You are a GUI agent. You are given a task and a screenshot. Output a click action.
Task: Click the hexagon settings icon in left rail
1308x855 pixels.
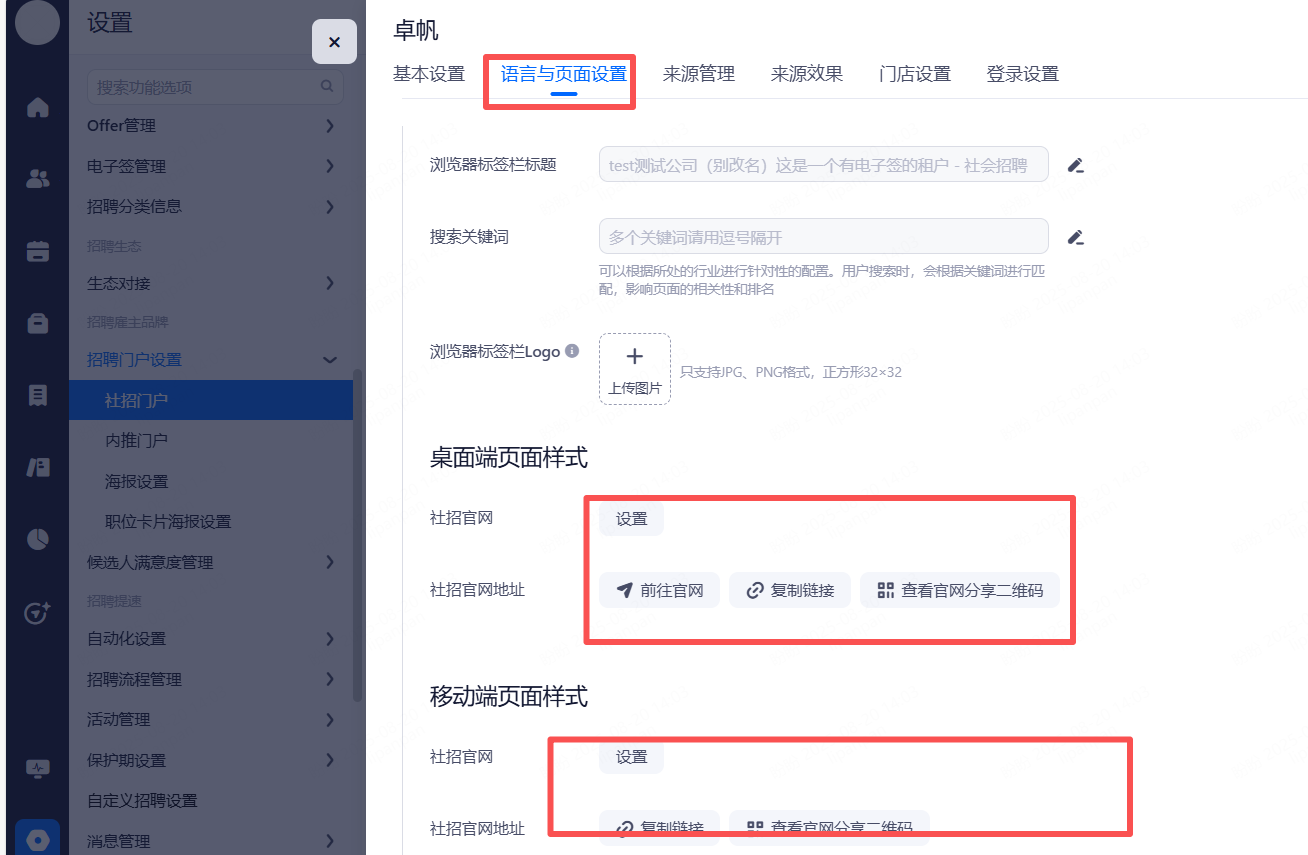pyautogui.click(x=38, y=839)
